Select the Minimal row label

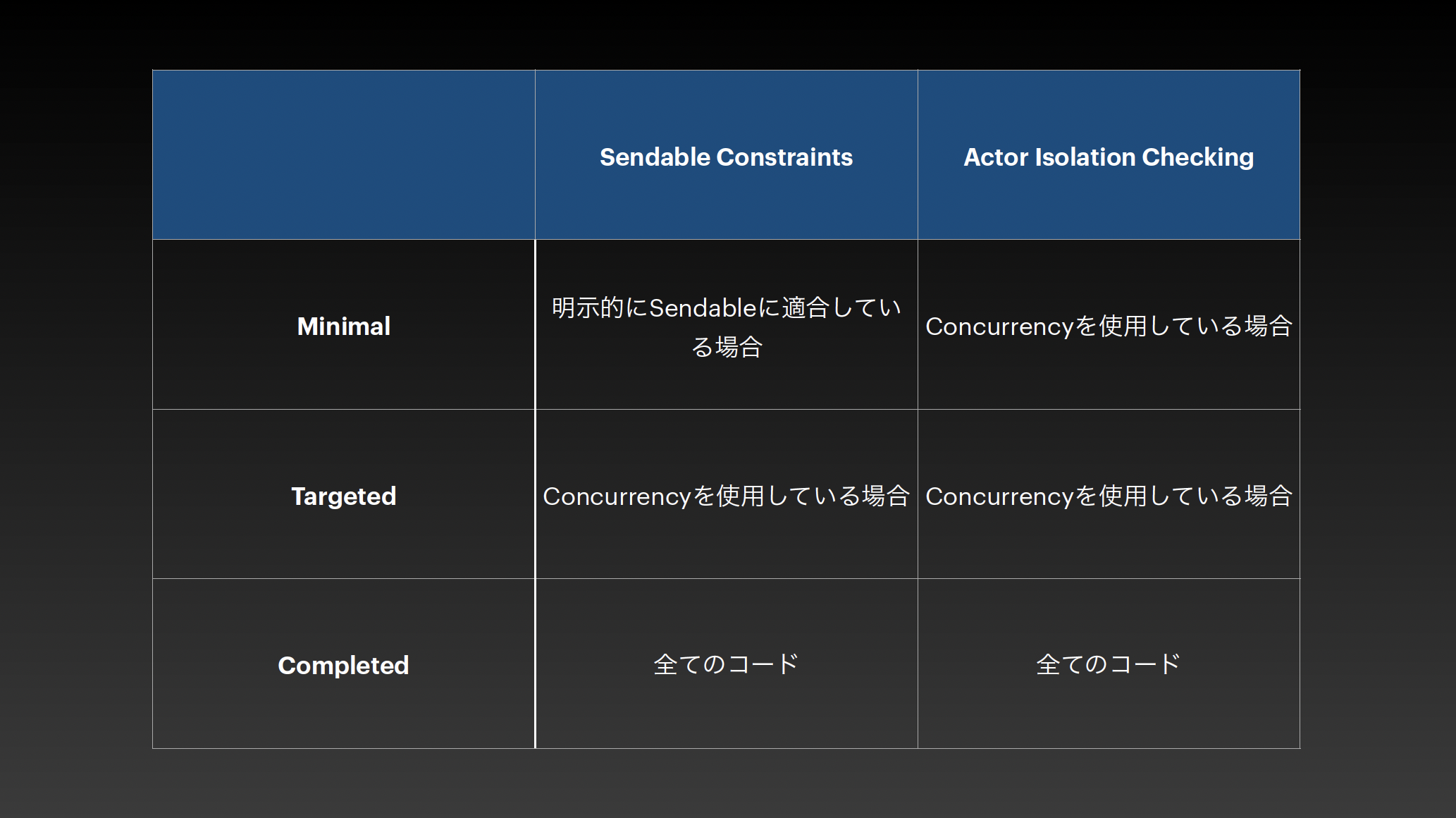point(344,326)
